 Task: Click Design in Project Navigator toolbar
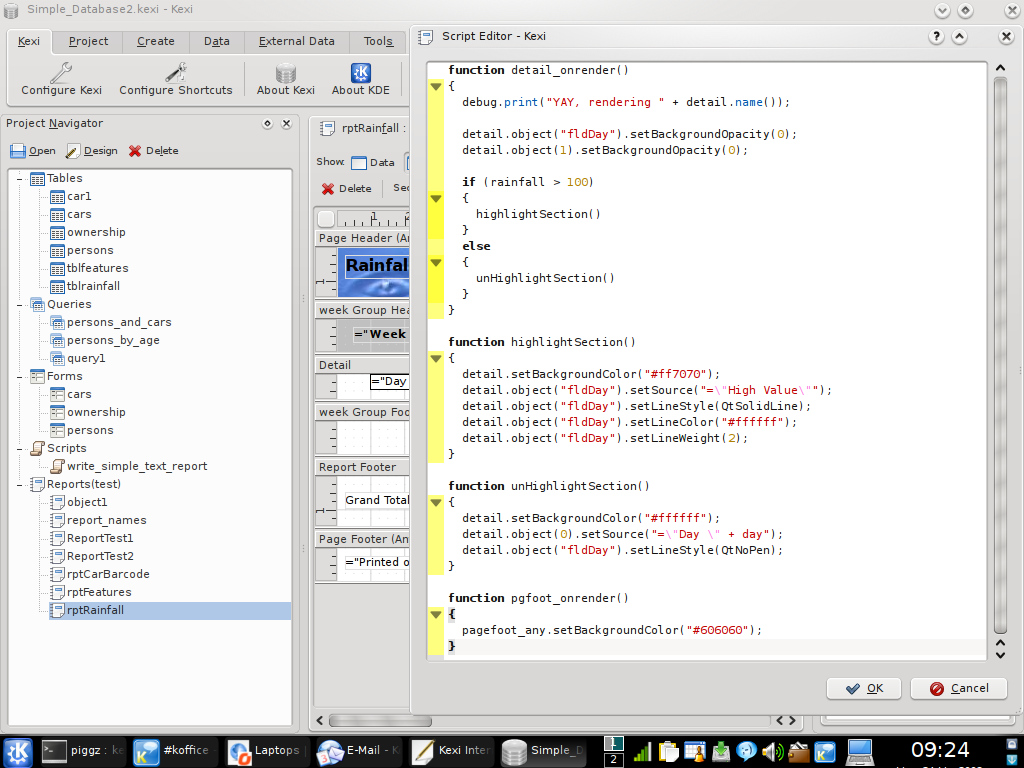pos(92,151)
